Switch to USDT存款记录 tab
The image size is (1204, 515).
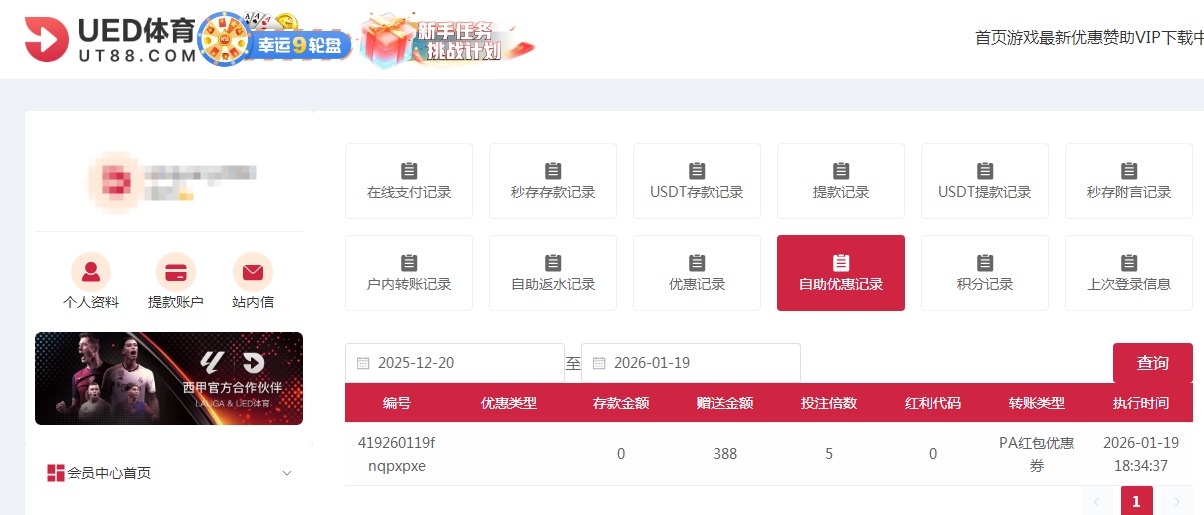tap(697, 181)
